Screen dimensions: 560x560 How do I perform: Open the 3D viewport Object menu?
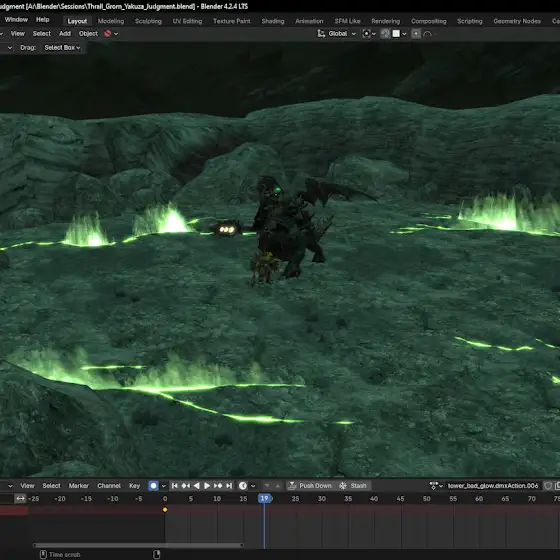pos(88,34)
